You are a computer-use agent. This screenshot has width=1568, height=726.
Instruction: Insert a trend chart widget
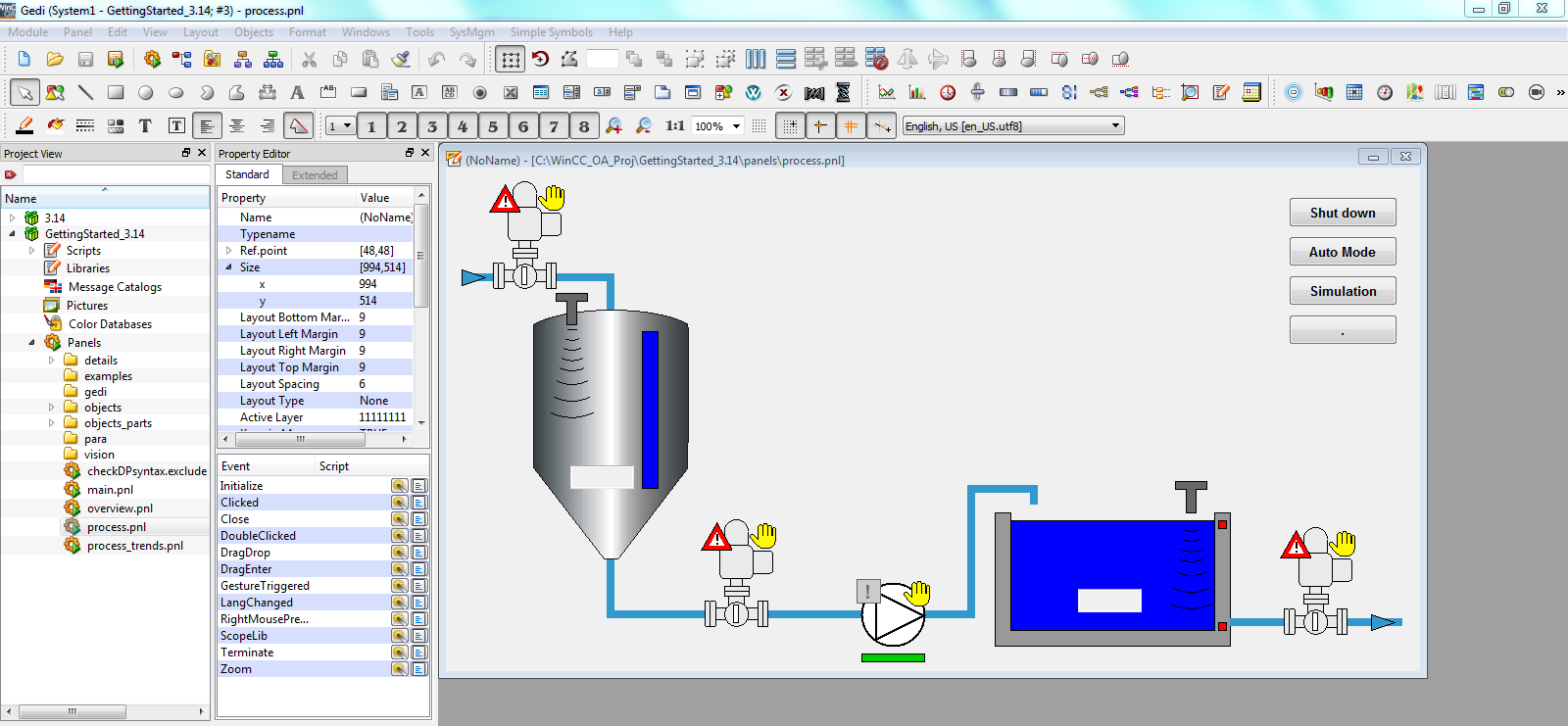point(886,93)
